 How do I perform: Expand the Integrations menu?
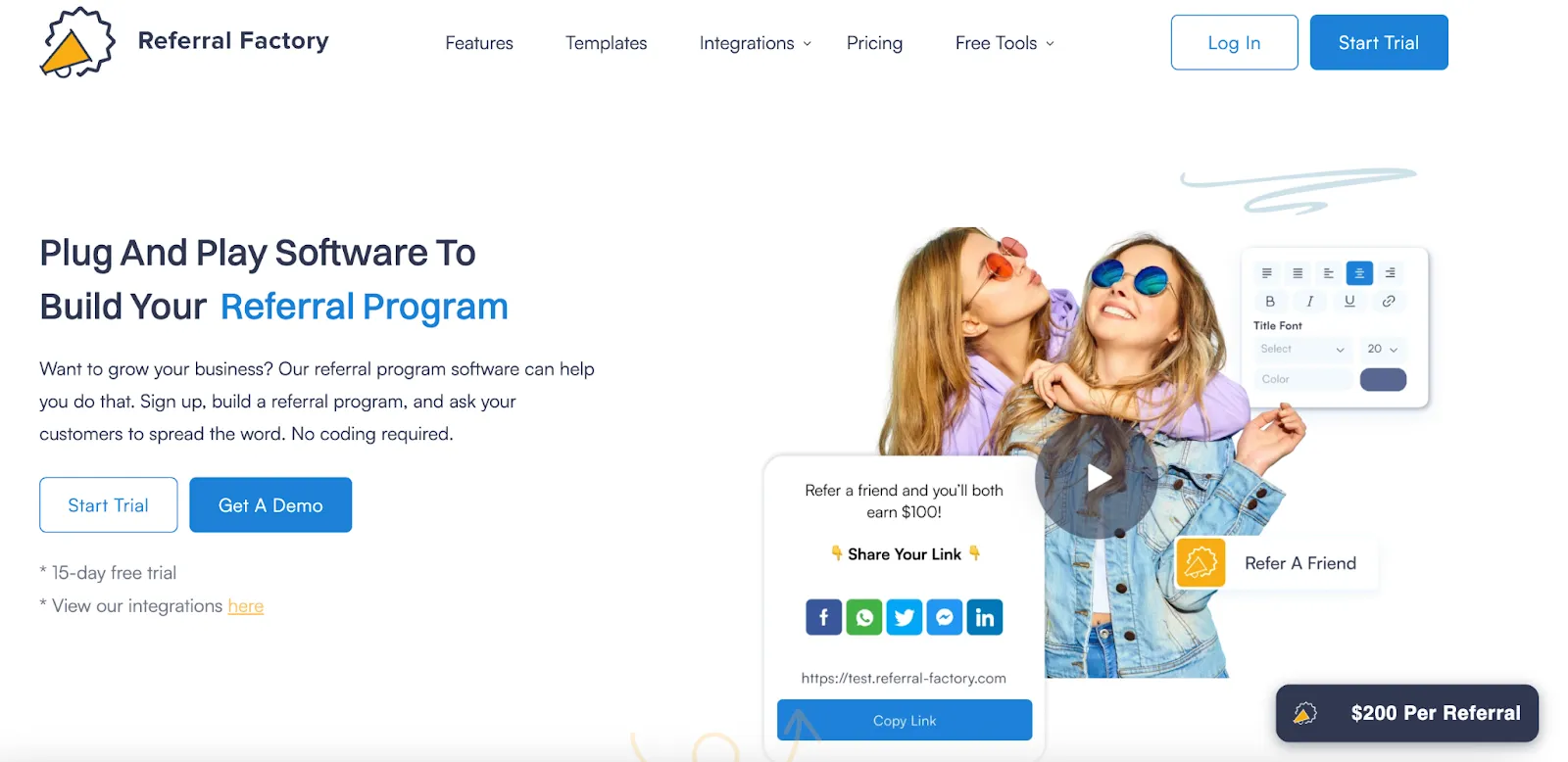pos(755,43)
